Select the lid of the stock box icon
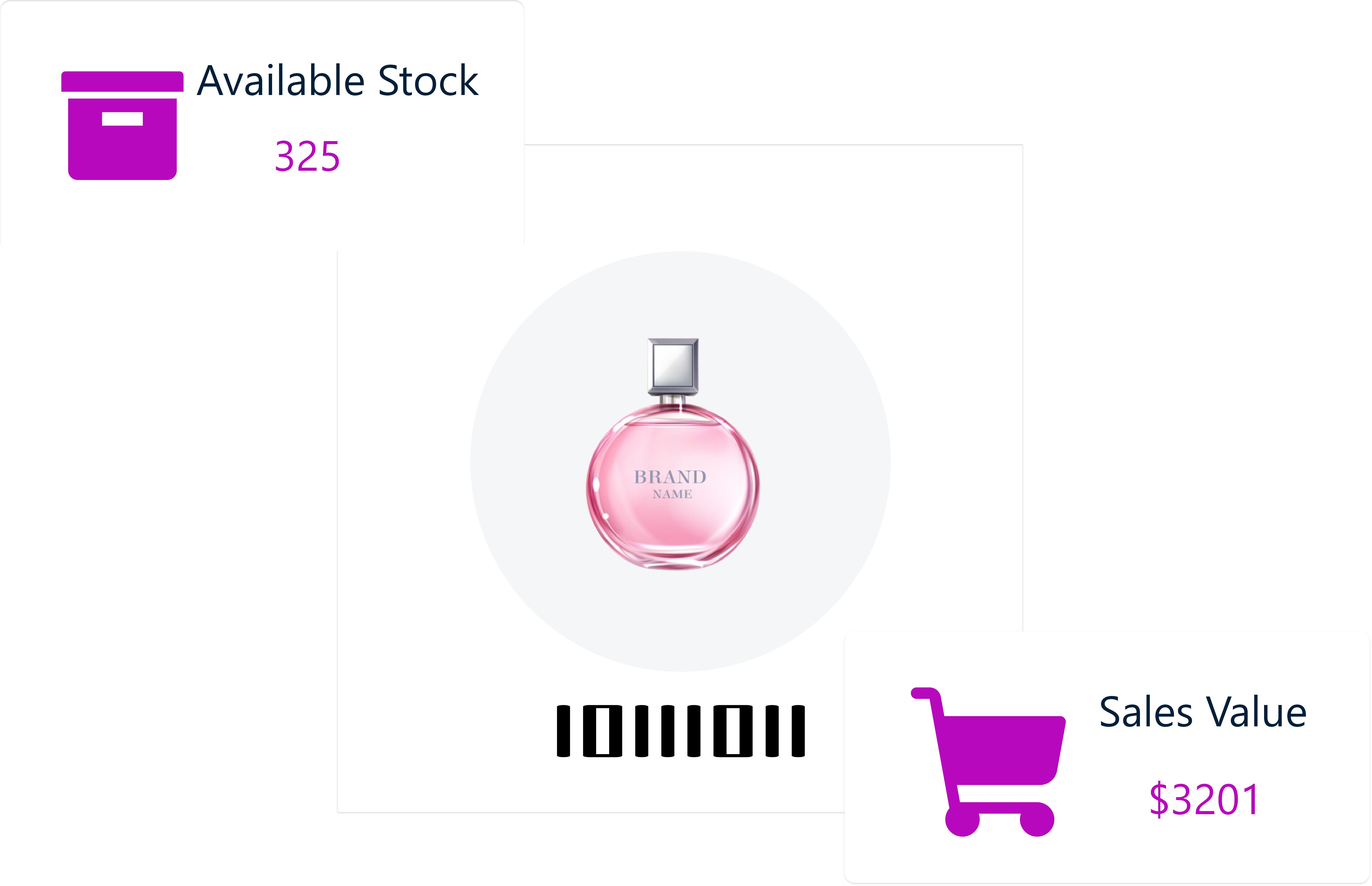Screen dimensions: 1372x886 click(x=122, y=81)
